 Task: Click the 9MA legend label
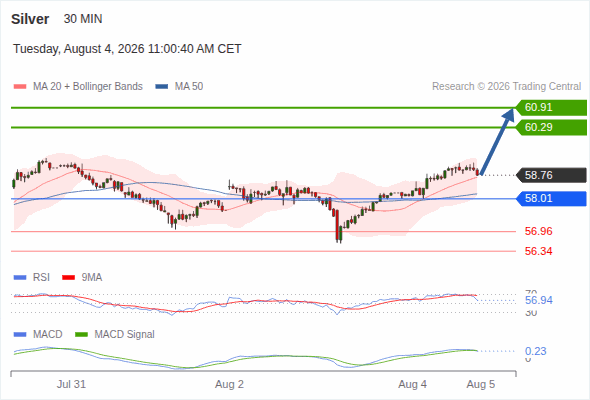pos(92,278)
